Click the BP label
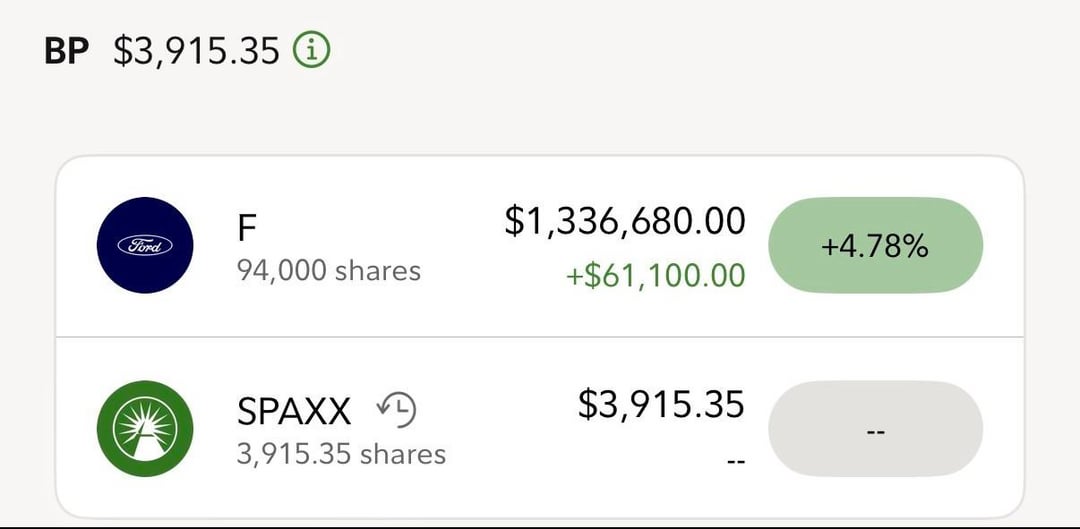The image size is (1080, 529). [66, 51]
